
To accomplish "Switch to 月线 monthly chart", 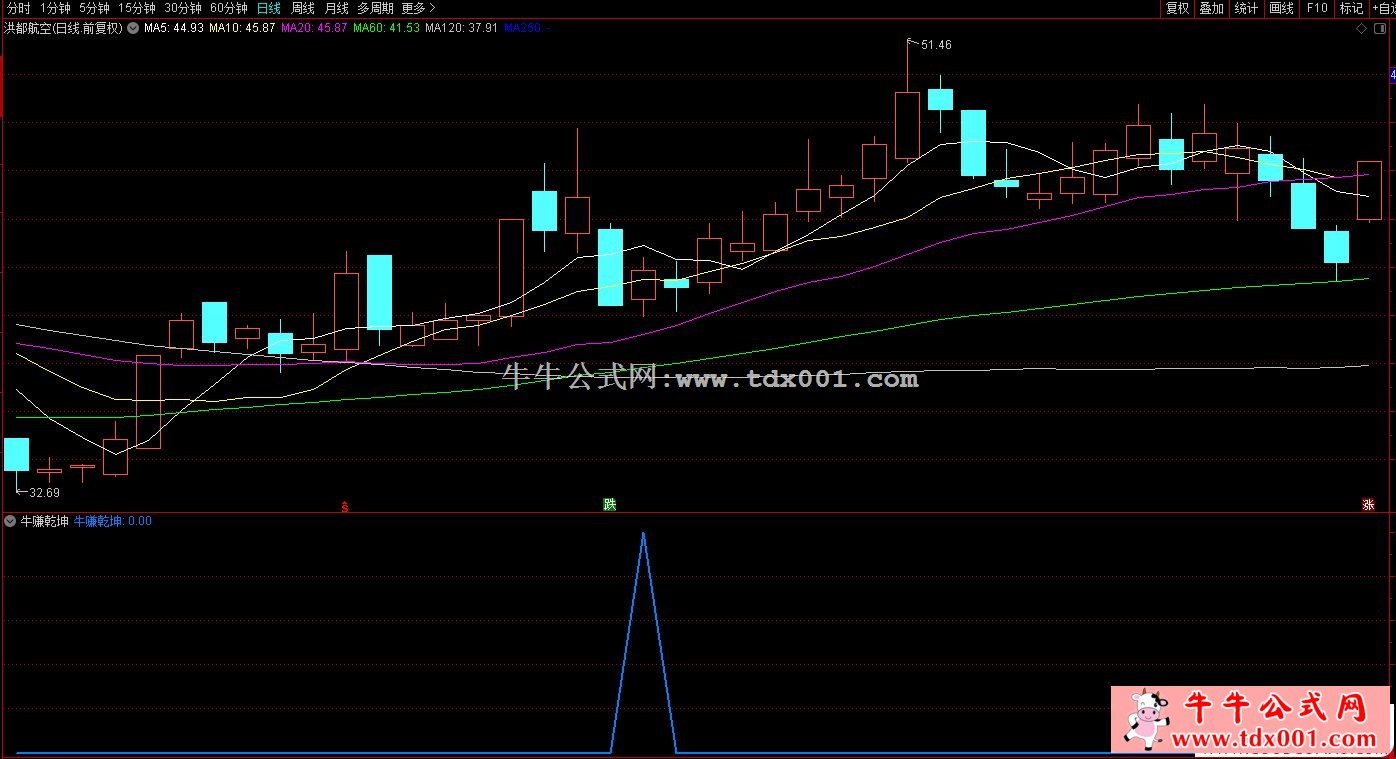I will [337, 8].
